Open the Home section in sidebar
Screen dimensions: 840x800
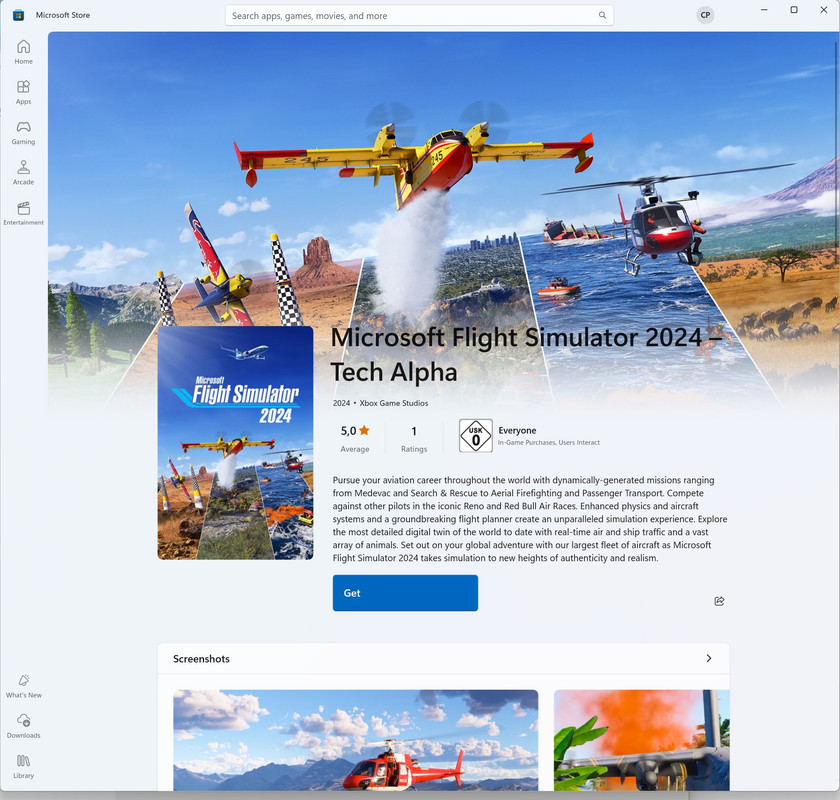pos(24,52)
